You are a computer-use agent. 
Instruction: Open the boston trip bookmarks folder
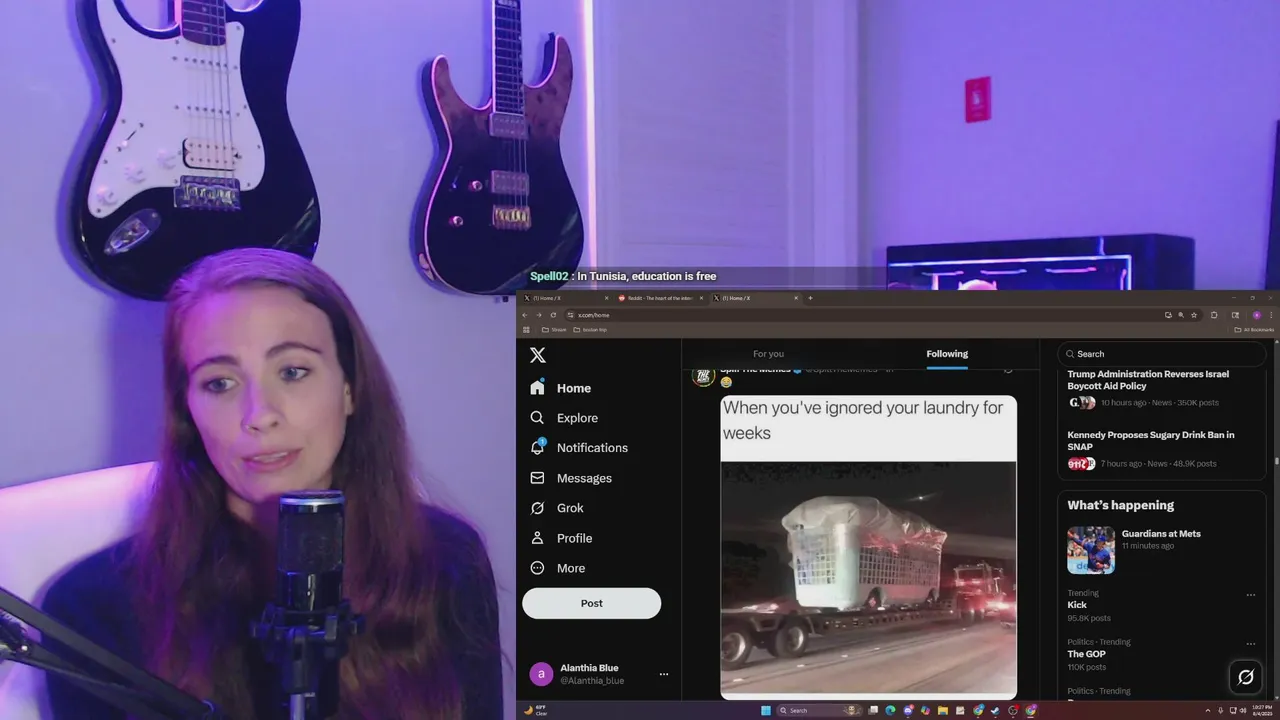click(590, 329)
